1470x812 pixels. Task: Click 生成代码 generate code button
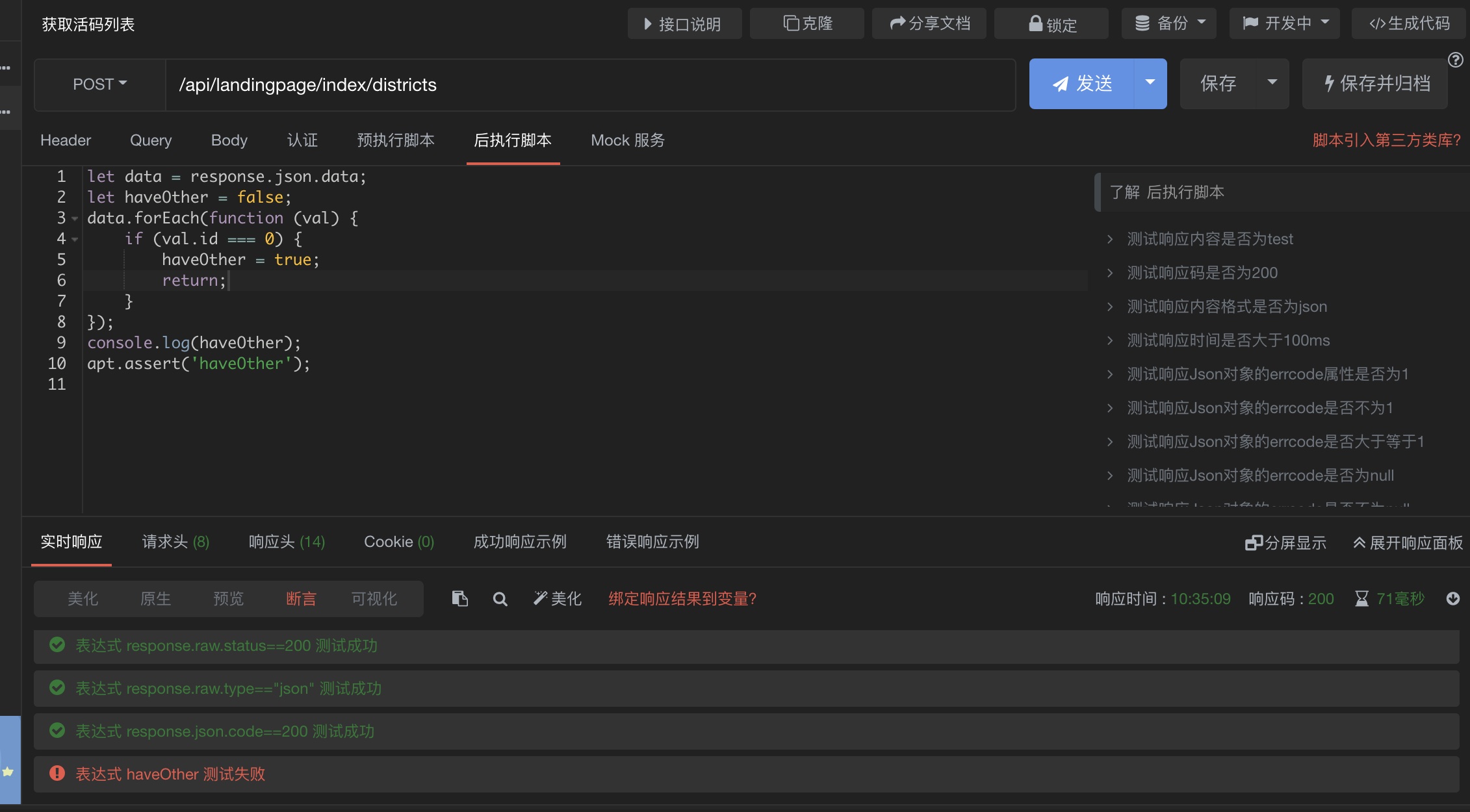pos(1409,24)
